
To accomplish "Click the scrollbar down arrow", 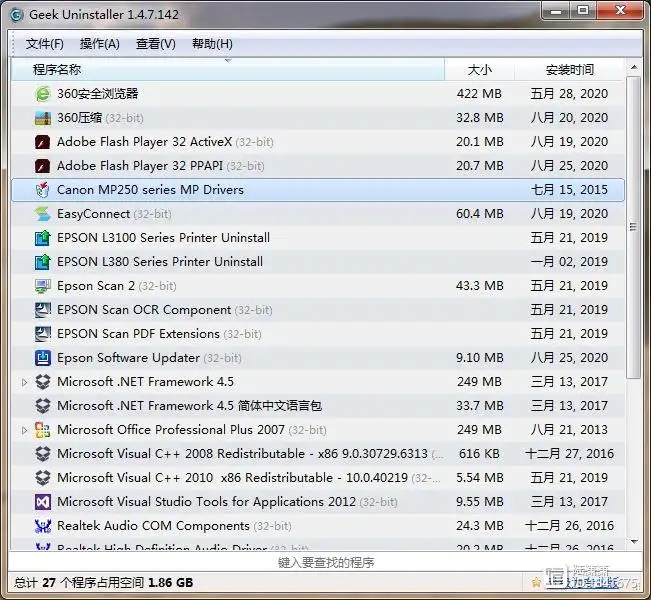I will click(x=634, y=541).
